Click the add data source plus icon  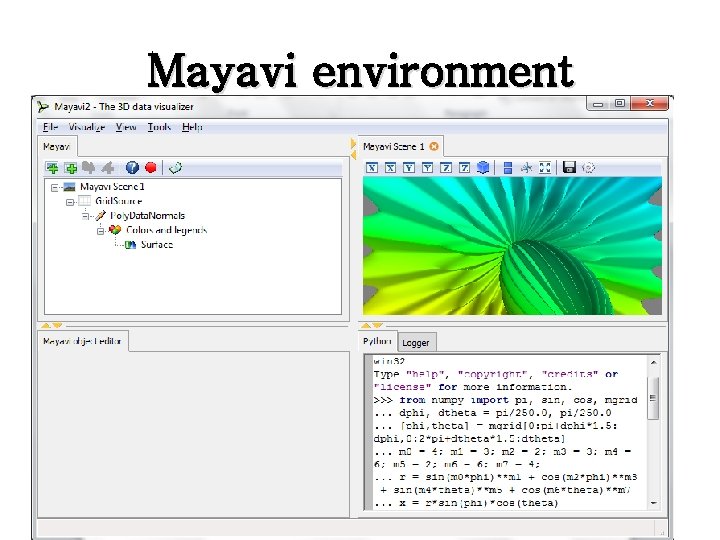(x=71, y=168)
